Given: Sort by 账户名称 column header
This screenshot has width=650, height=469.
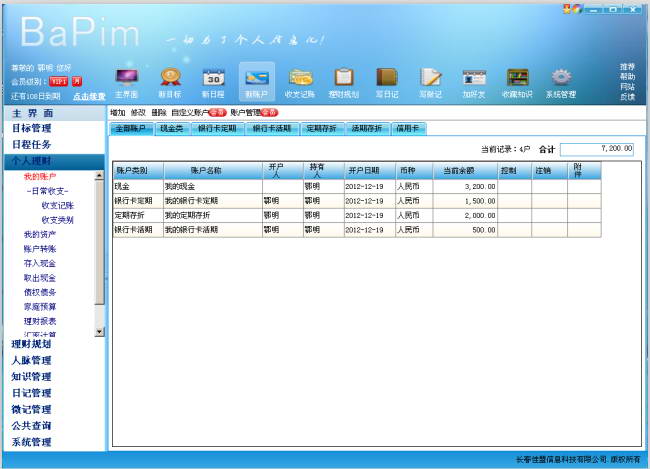Looking at the screenshot, I should 213,170.
